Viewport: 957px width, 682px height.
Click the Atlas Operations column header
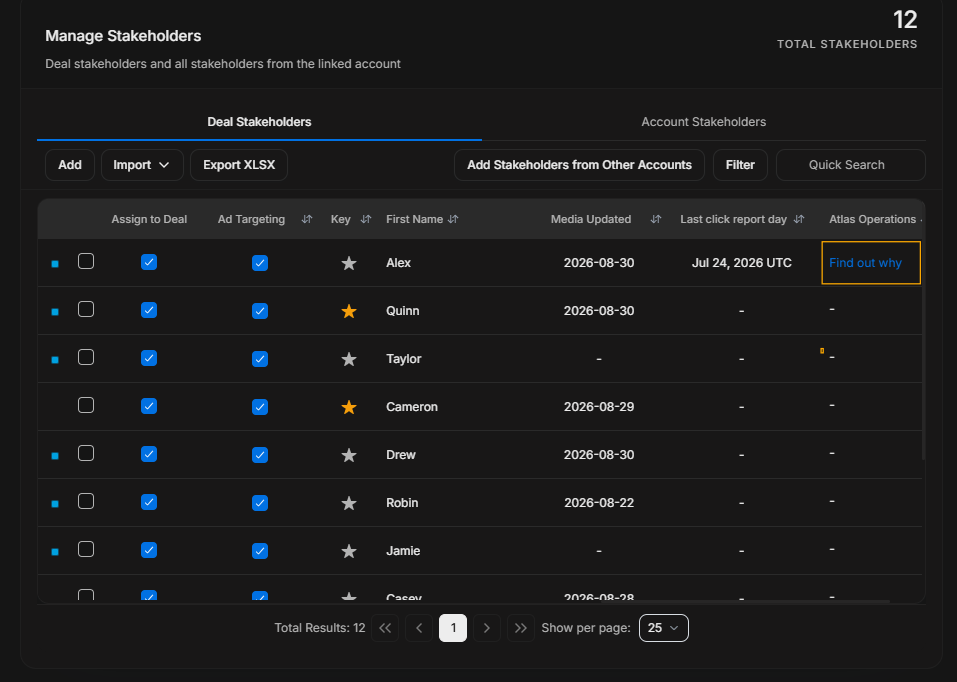point(872,219)
